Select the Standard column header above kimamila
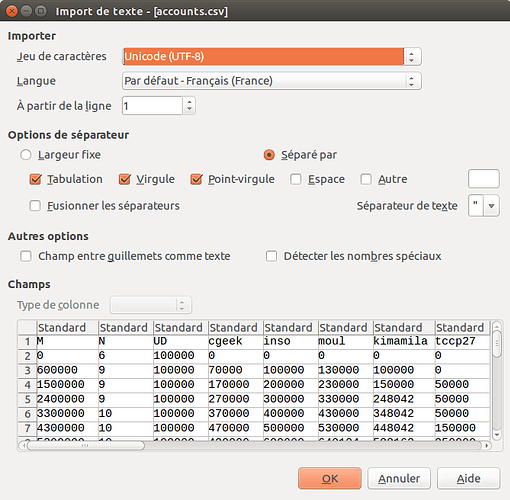The height and width of the screenshot is (500, 510). [x=403, y=328]
